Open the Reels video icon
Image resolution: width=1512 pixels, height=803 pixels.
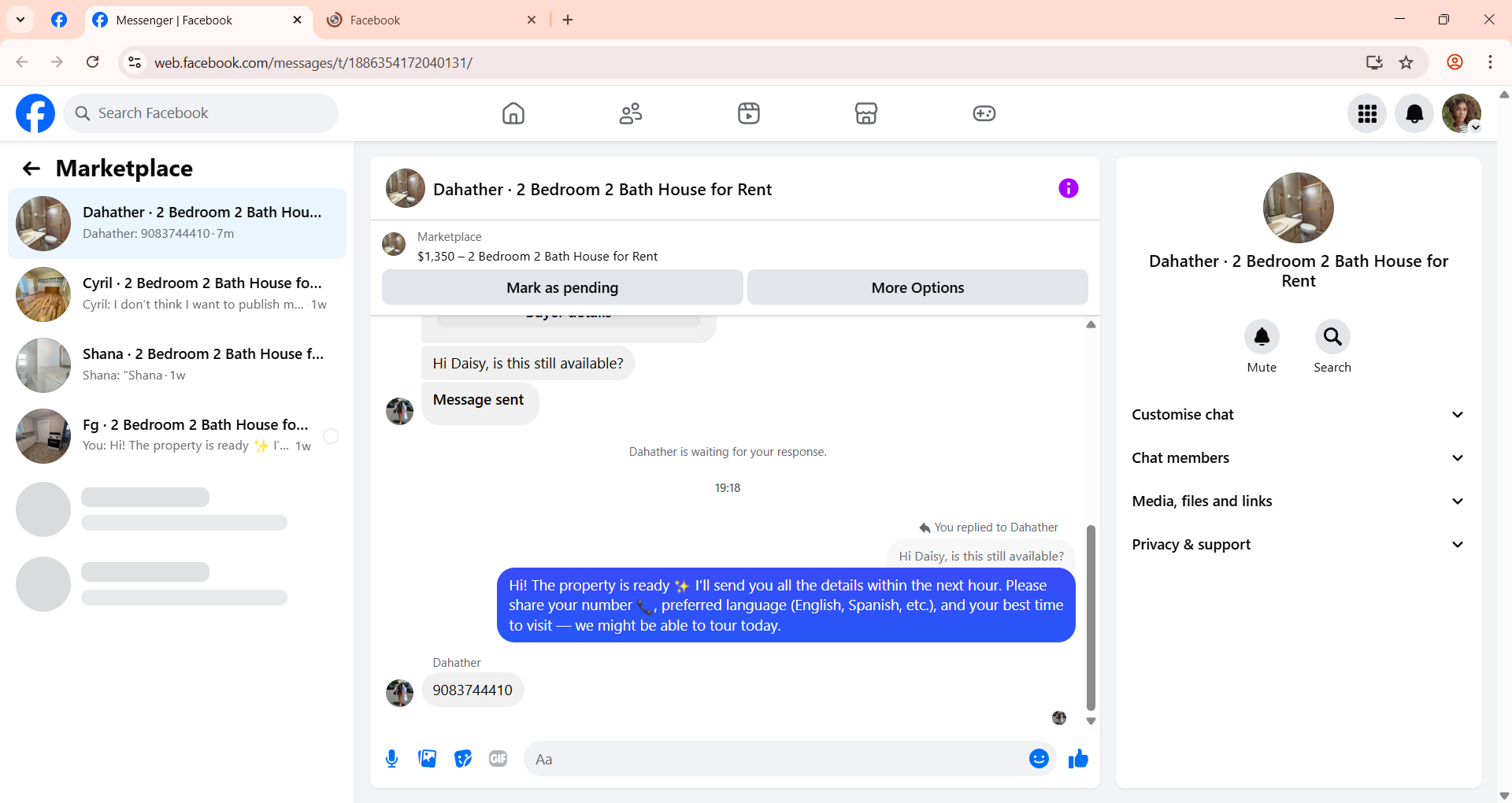(748, 113)
